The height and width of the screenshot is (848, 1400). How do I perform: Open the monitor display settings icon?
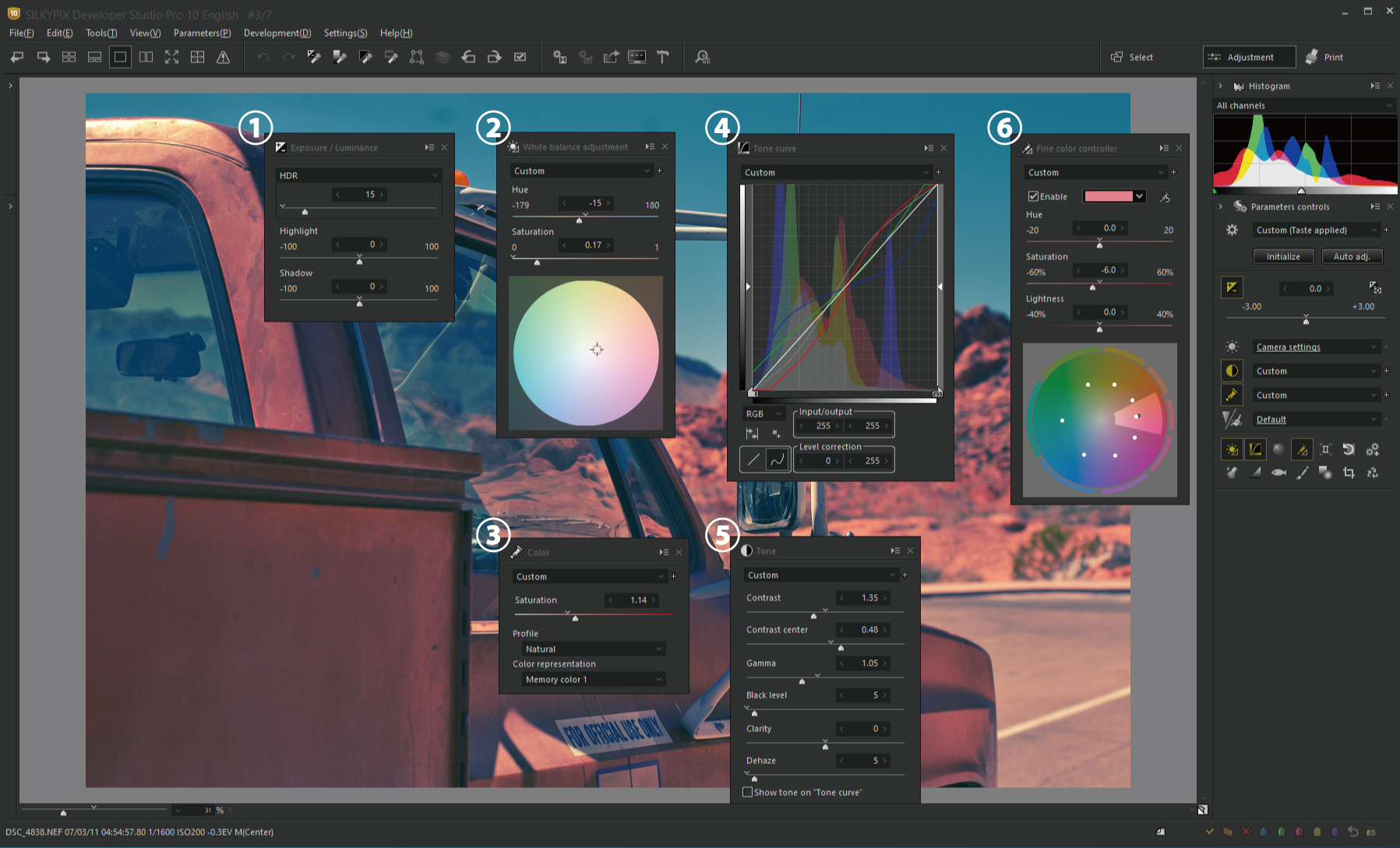pyautogui.click(x=637, y=57)
